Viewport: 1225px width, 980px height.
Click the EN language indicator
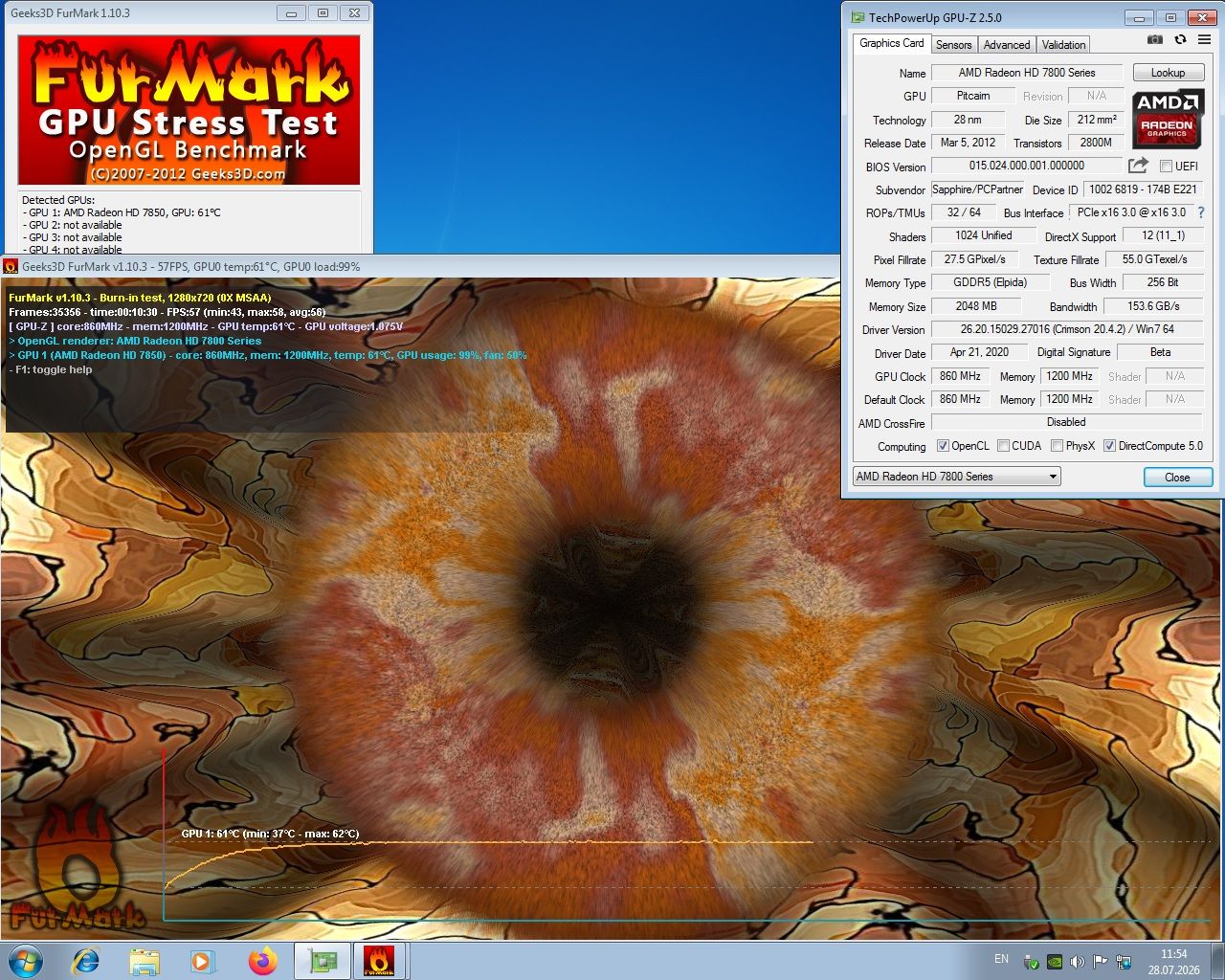tap(1001, 959)
